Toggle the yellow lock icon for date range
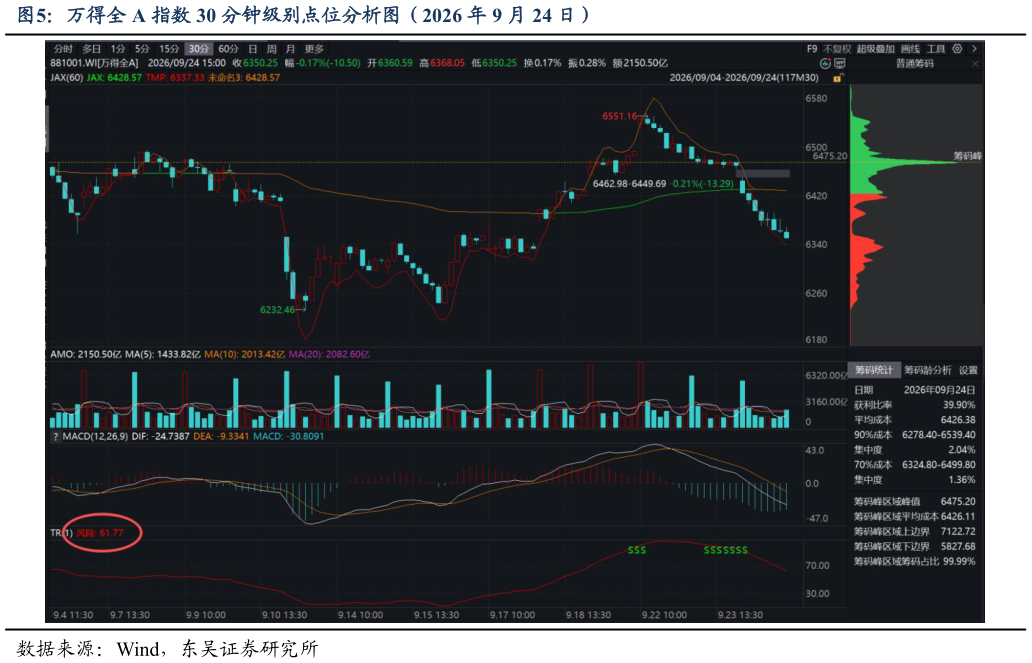The height and width of the screenshot is (663, 1032). [x=838, y=78]
